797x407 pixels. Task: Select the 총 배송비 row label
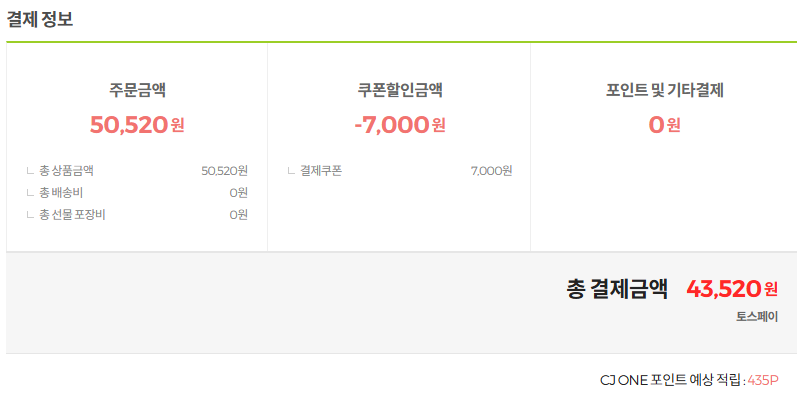click(x=61, y=193)
